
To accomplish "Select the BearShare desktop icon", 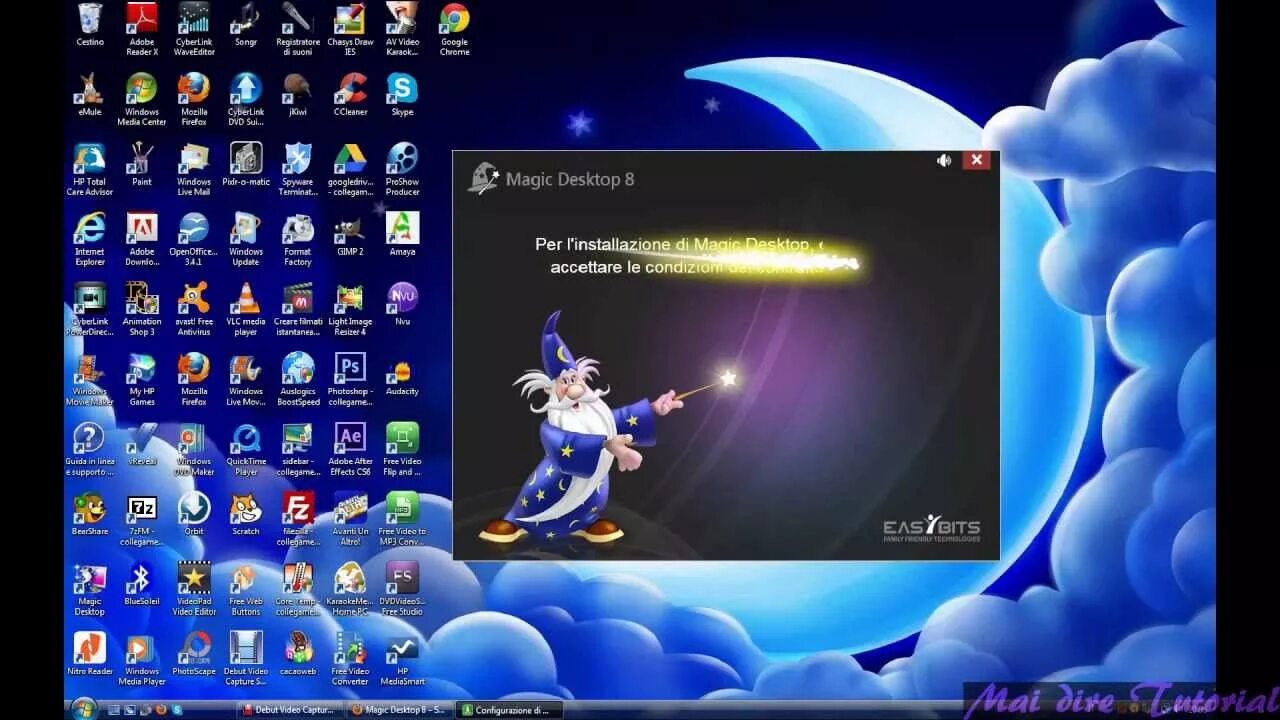I will (90, 514).
